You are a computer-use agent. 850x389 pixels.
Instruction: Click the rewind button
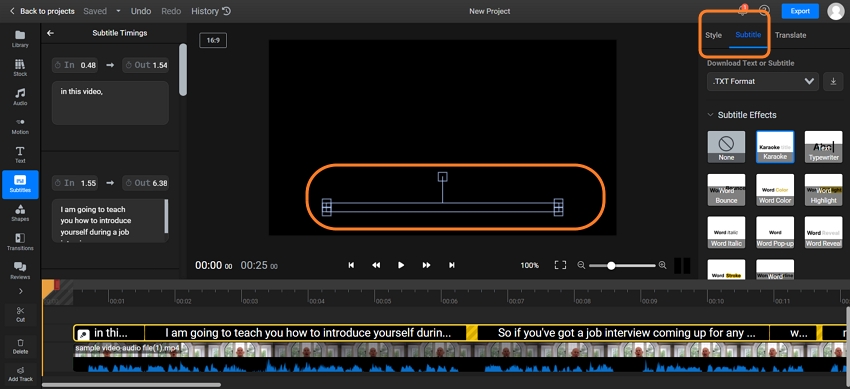click(376, 265)
